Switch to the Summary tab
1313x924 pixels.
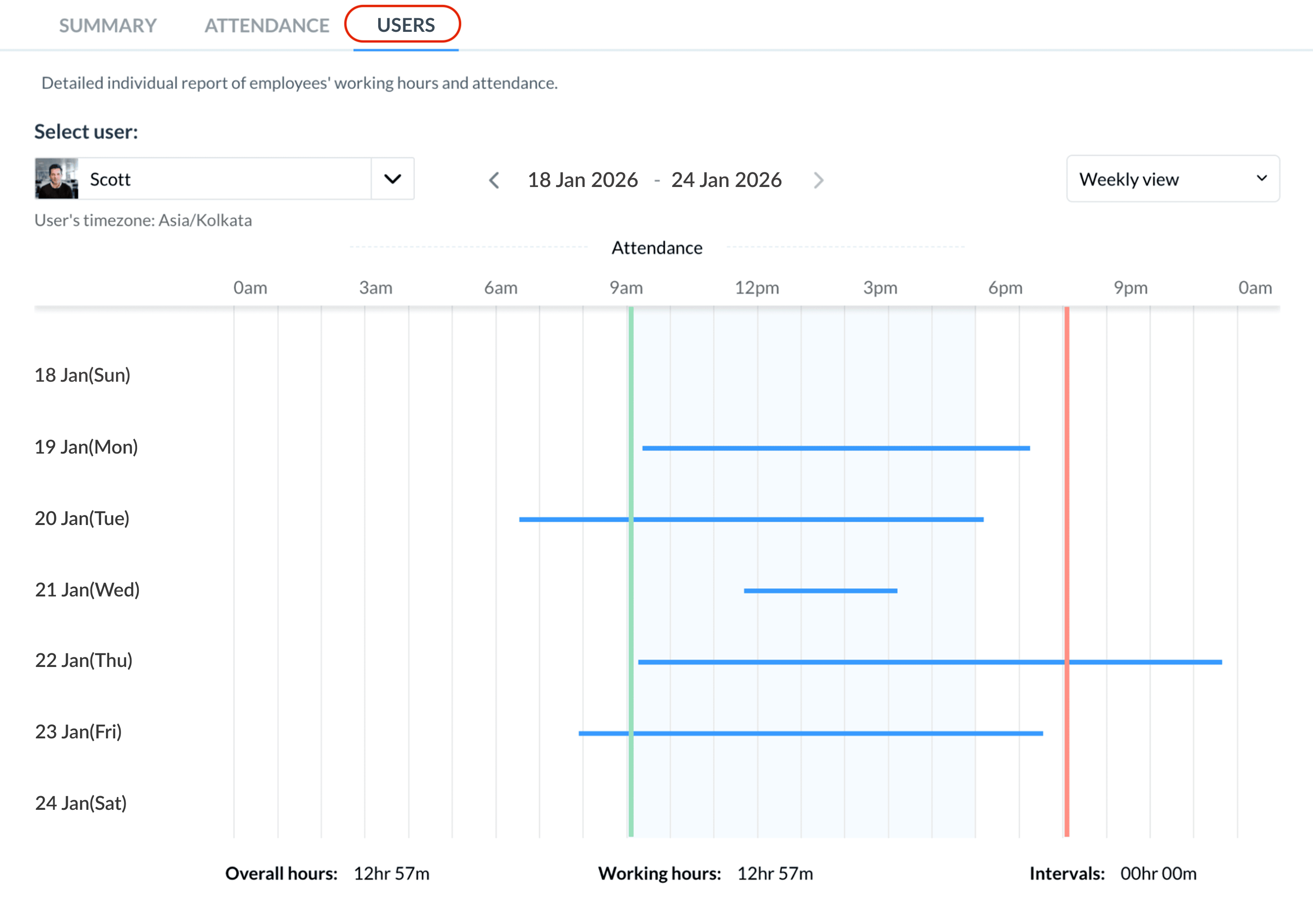tap(107, 26)
